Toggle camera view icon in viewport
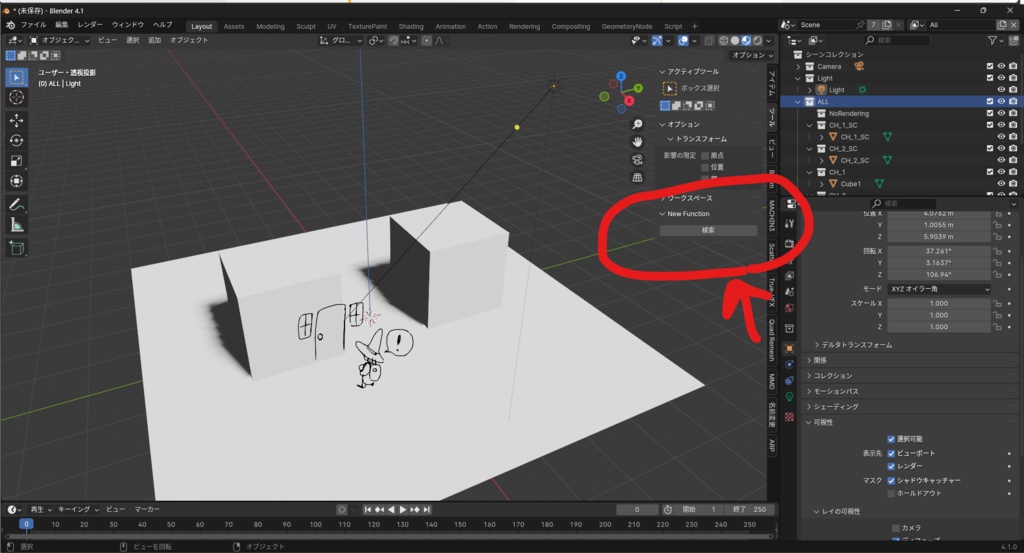 pos(637,159)
